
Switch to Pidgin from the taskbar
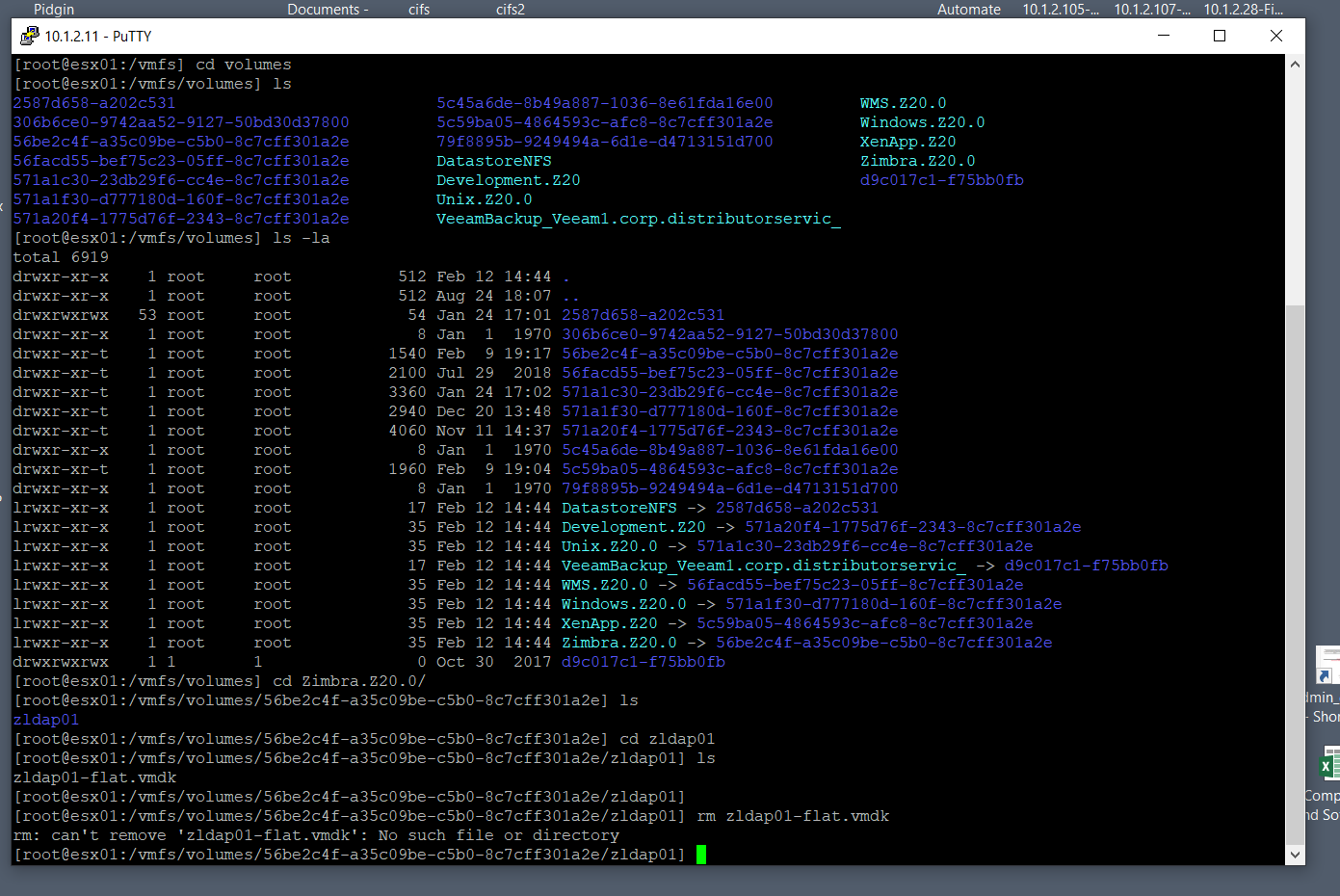[x=53, y=10]
